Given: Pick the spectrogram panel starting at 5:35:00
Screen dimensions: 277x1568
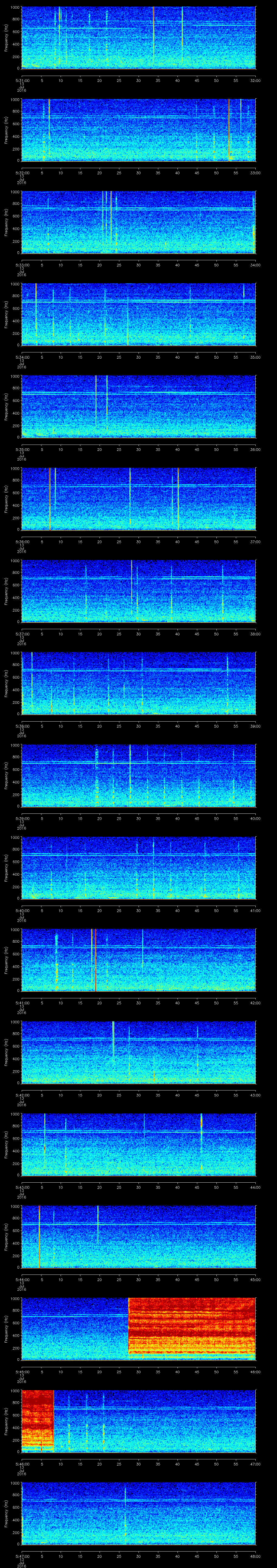Looking at the screenshot, I should click(x=139, y=407).
